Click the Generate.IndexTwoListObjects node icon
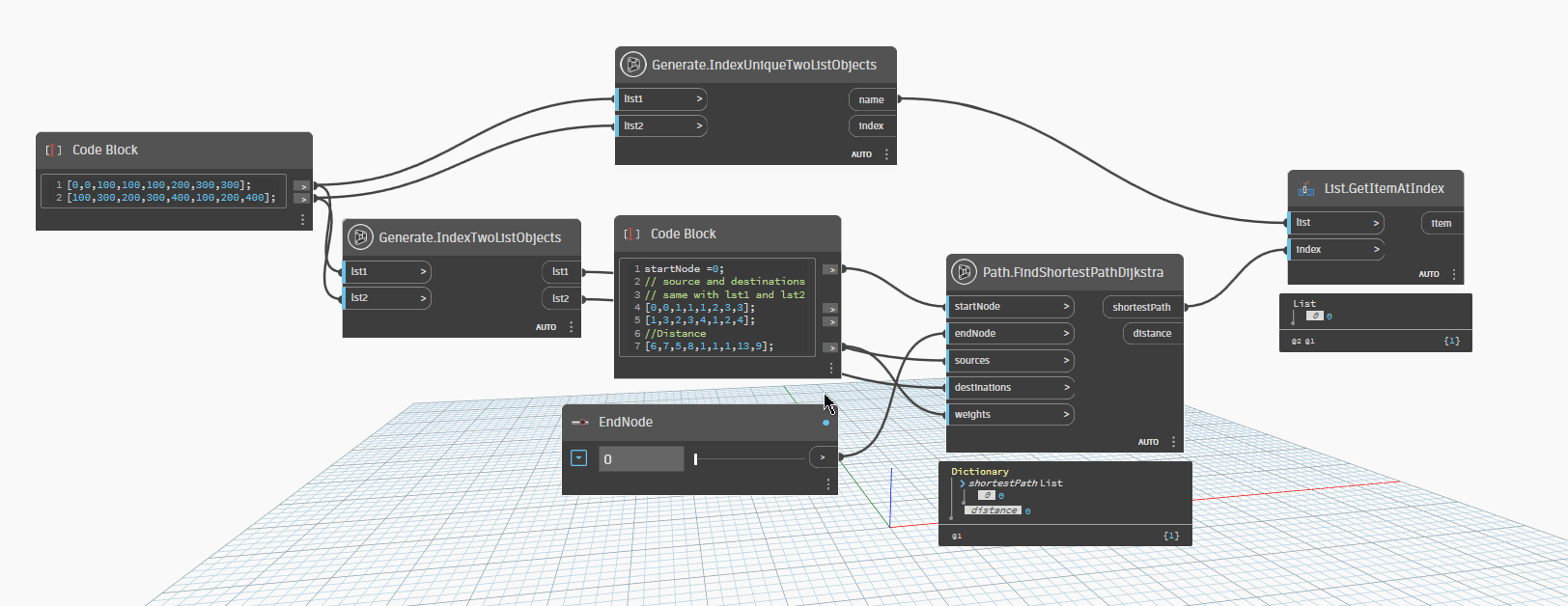This screenshot has width=1568, height=606. click(360, 237)
